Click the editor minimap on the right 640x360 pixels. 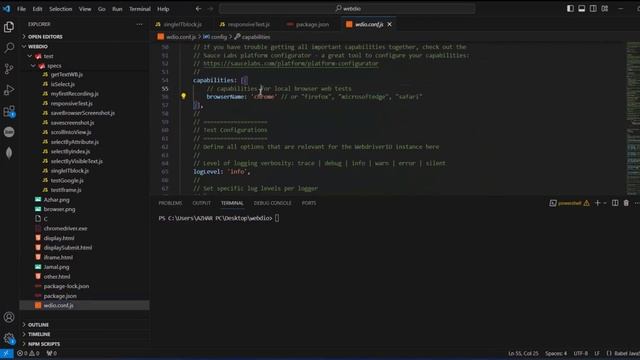pos(633,118)
